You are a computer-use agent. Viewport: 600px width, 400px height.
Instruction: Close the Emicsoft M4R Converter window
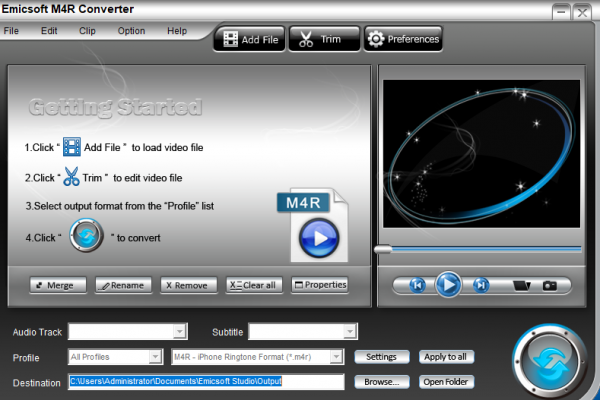coord(582,12)
